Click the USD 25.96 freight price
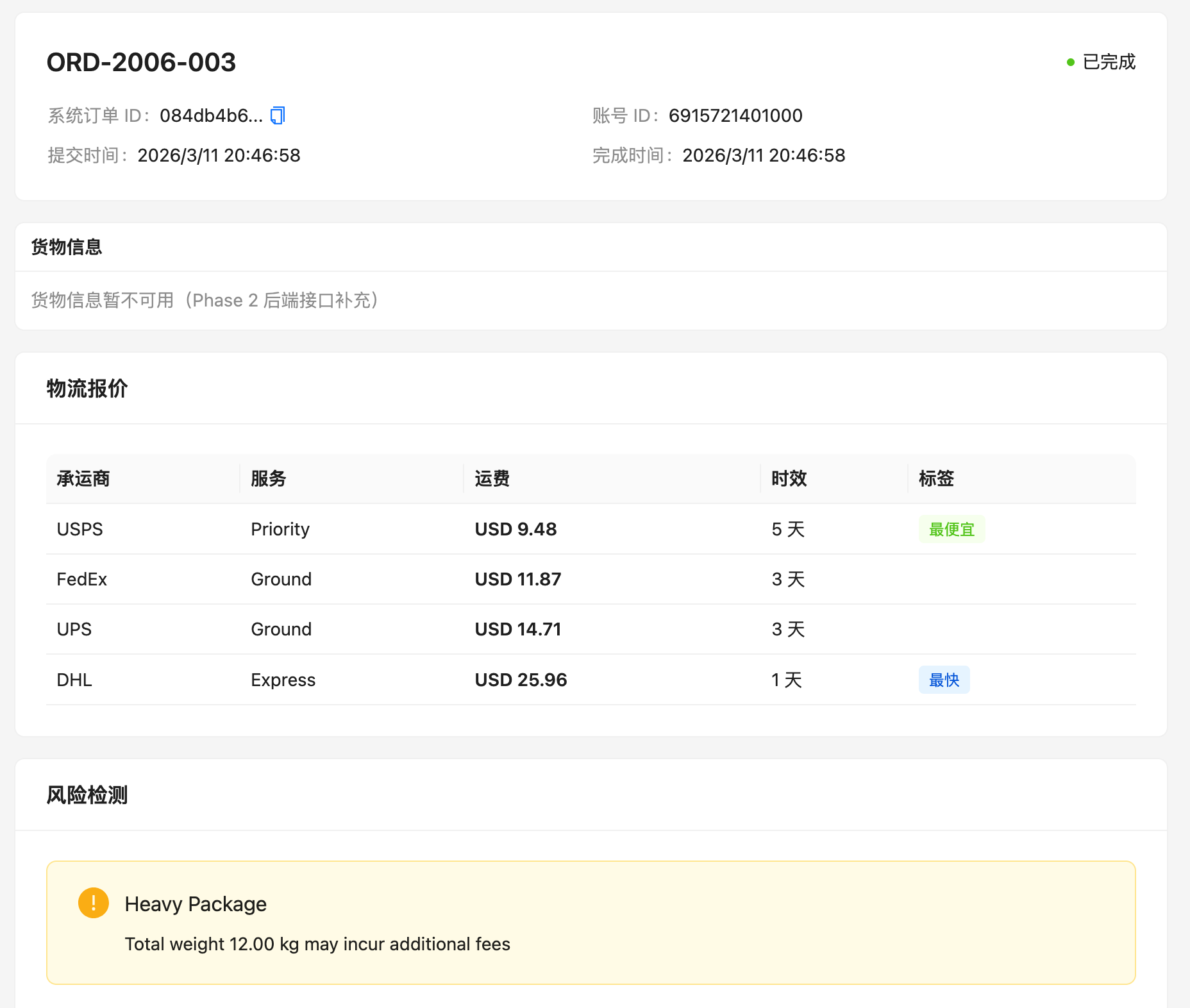1190x1008 pixels. (x=521, y=680)
